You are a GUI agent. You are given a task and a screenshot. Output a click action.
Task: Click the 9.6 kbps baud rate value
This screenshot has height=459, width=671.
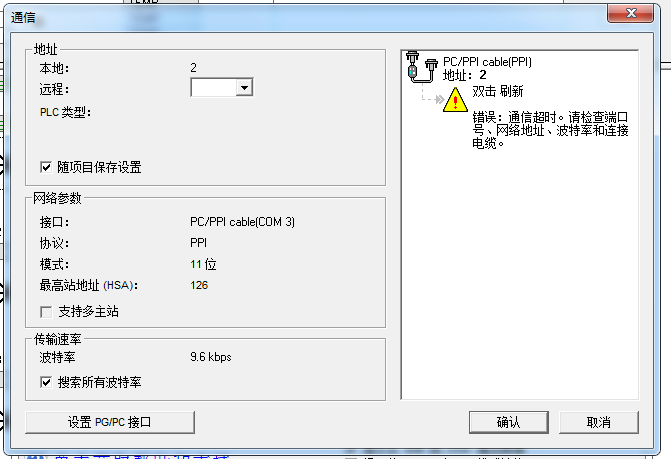click(x=211, y=357)
